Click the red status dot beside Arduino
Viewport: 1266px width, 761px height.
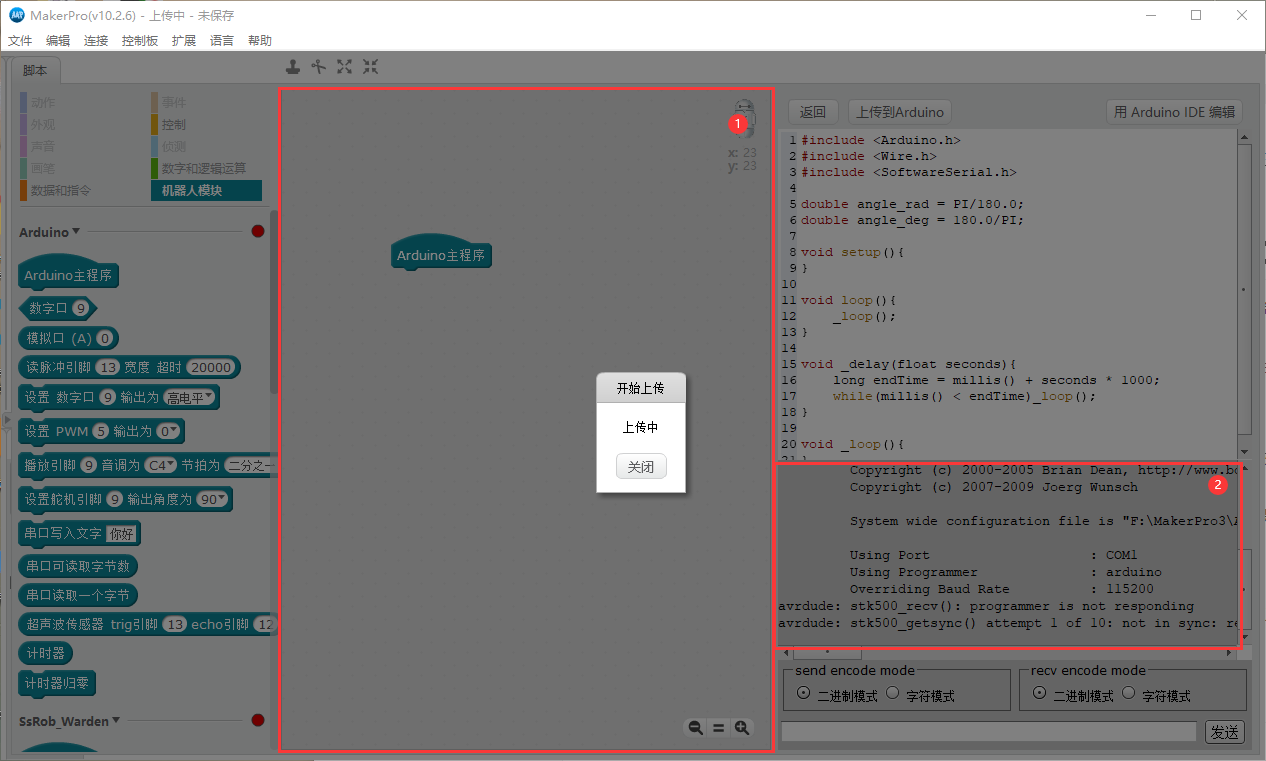tap(258, 232)
